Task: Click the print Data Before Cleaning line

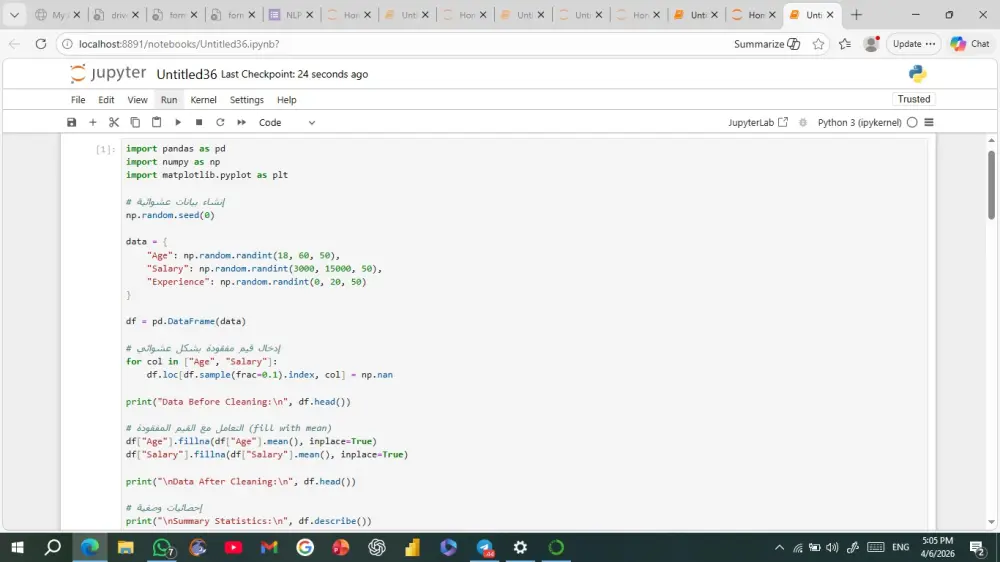Action: (238, 402)
